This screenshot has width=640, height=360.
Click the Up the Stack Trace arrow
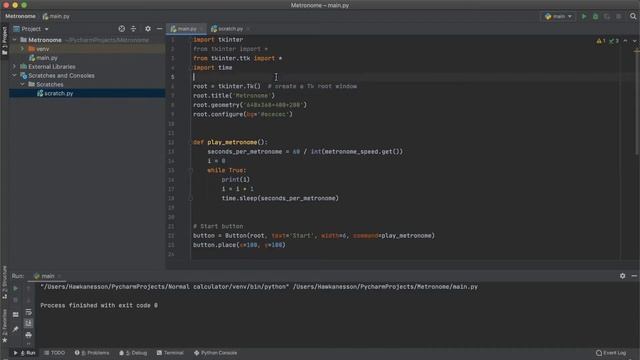click(29, 289)
